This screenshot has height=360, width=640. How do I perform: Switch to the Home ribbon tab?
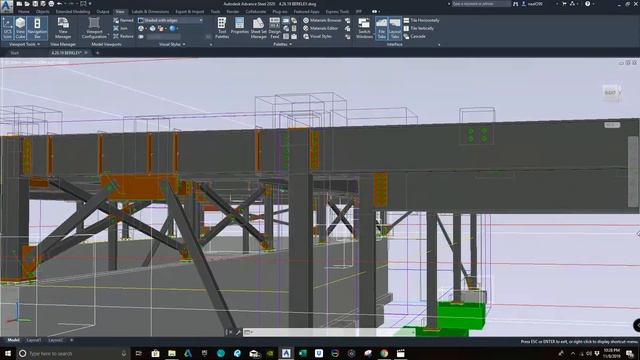23,12
